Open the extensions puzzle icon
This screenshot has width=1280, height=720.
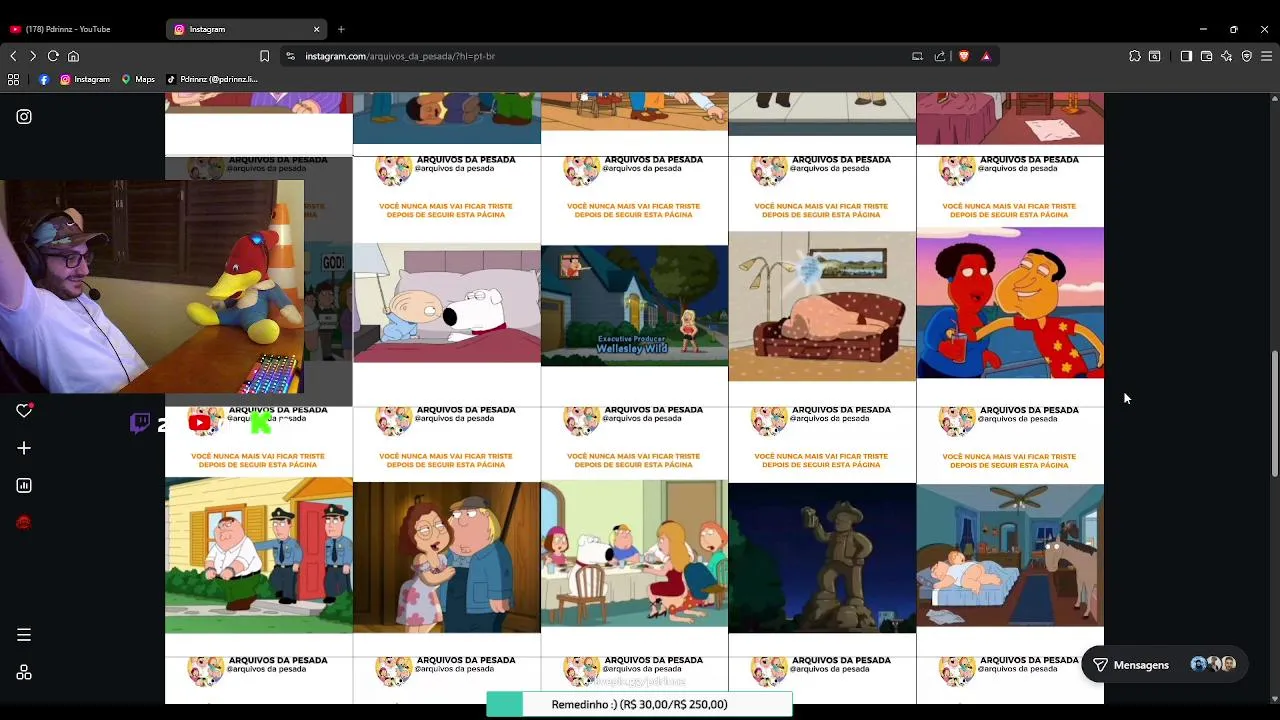[1135, 56]
